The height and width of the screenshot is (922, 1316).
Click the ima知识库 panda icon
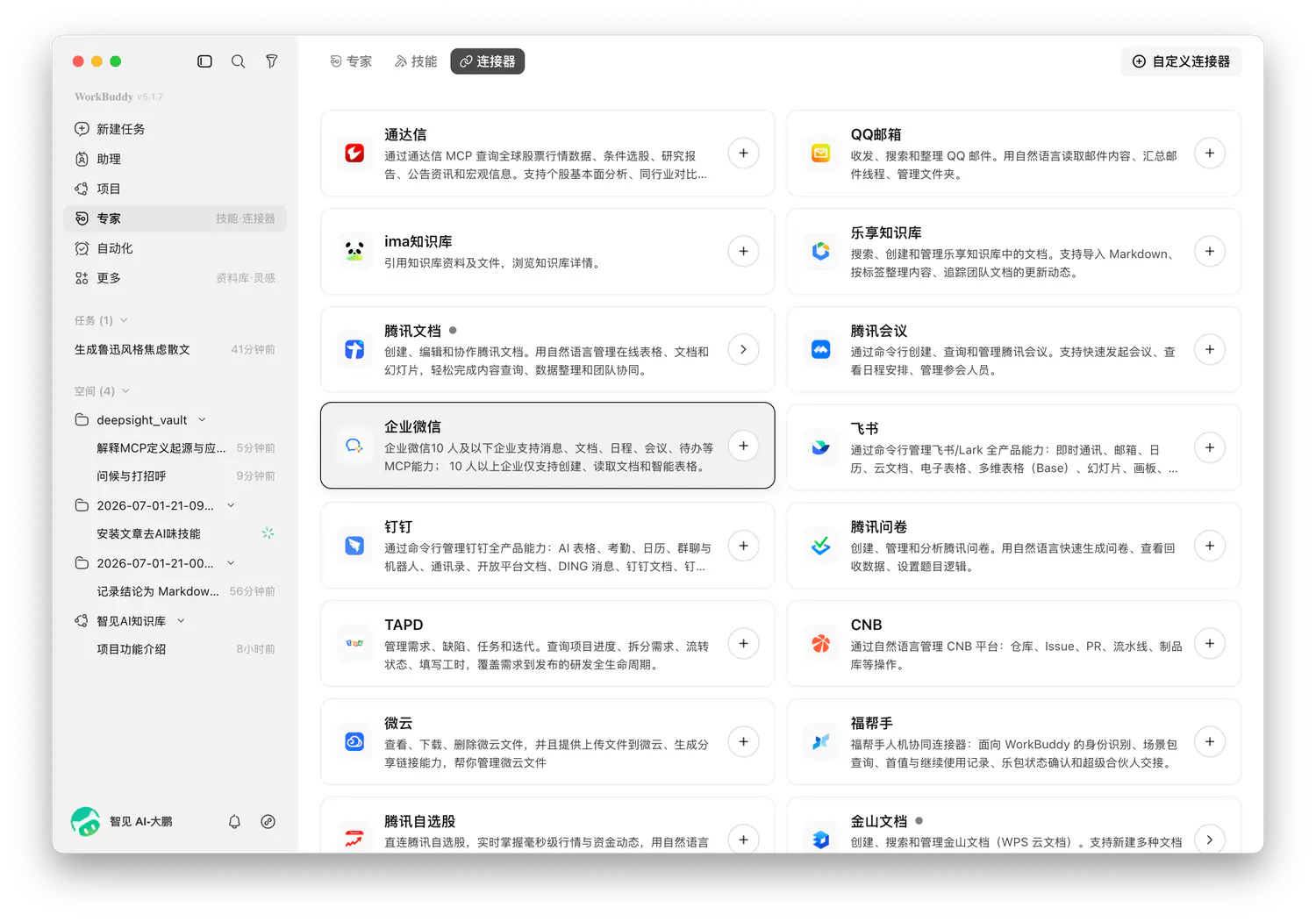(x=354, y=252)
